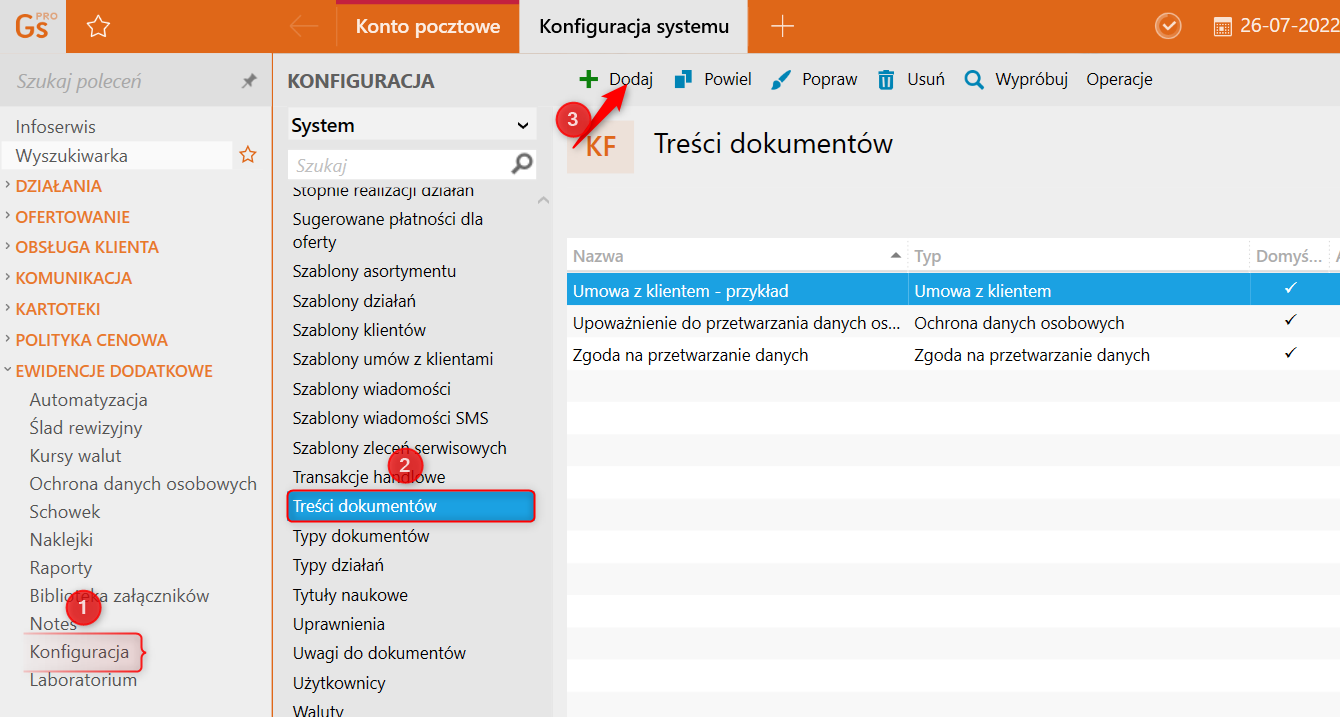Open calendar icon next to date 26-07-2022
This screenshot has width=1340, height=717.
point(1222,27)
